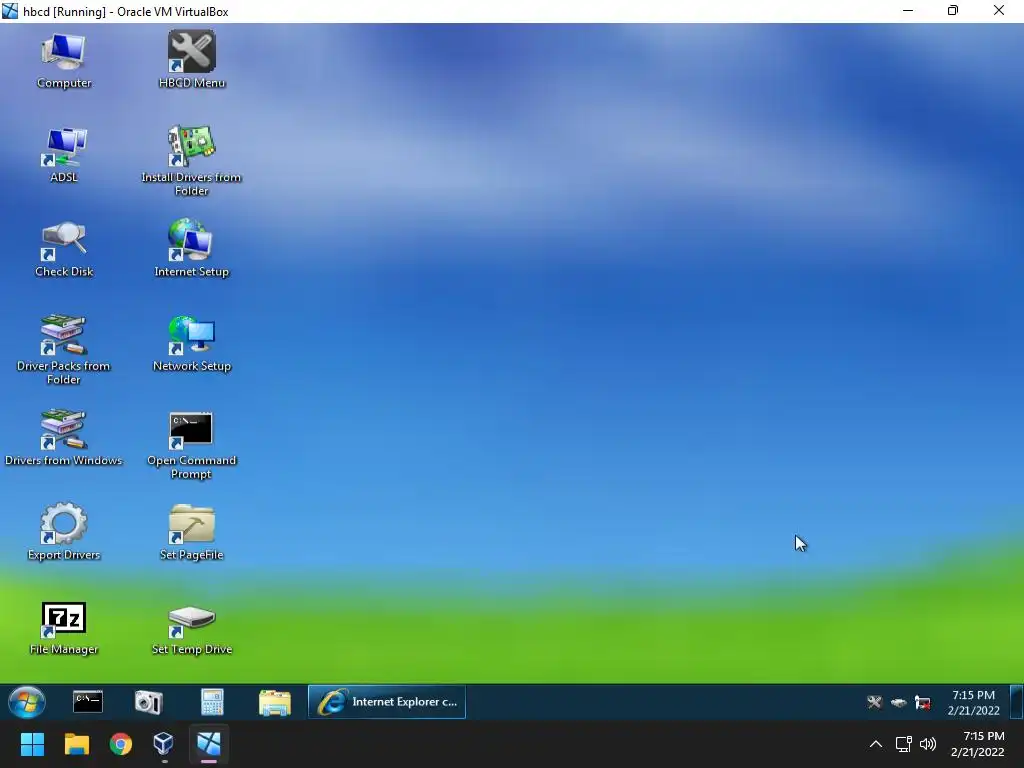Select the Export Drivers gear icon
The height and width of the screenshot is (768, 1024).
(x=63, y=532)
